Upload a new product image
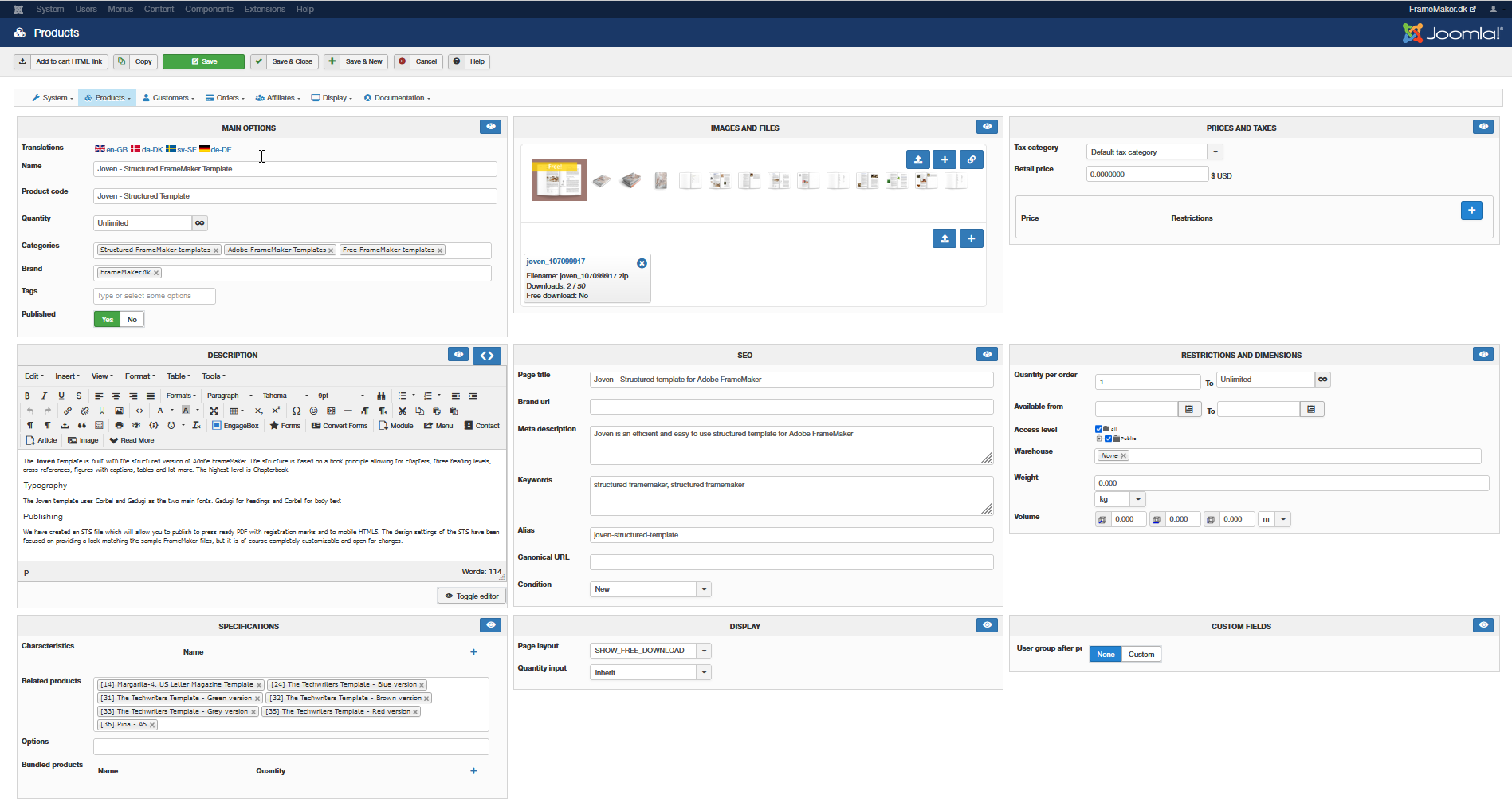This screenshot has width=1512, height=803. coord(918,159)
